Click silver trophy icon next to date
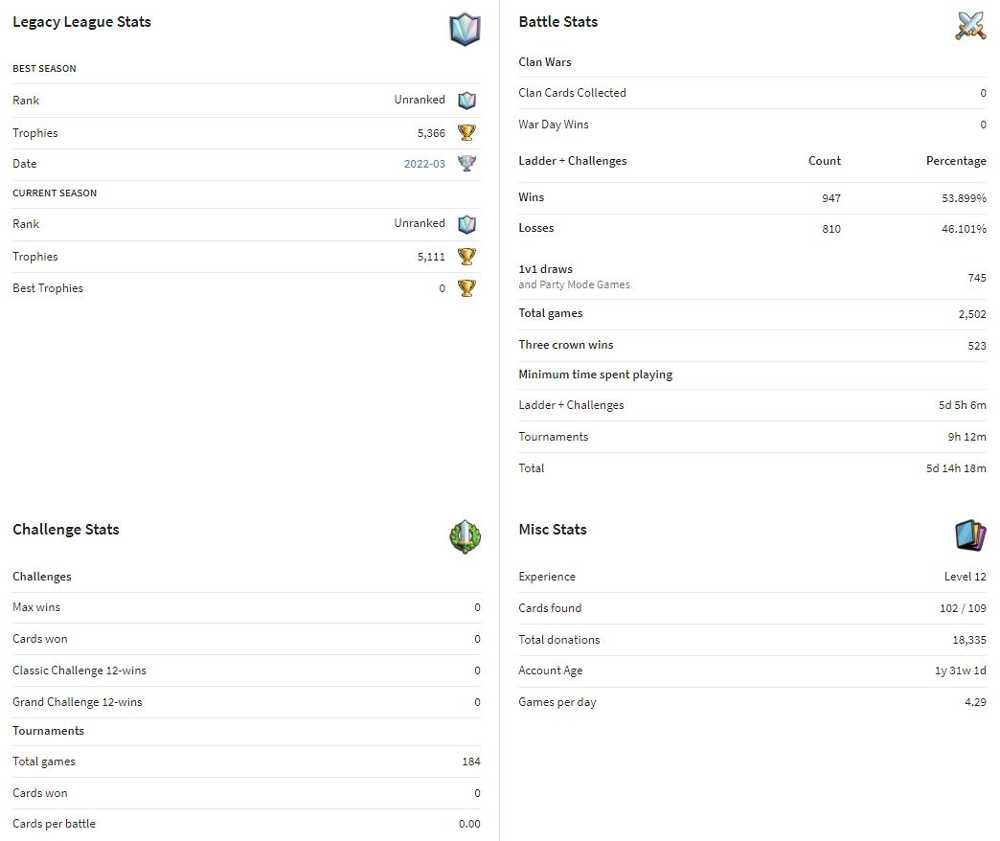Screen dimensions: 1000x841 (467, 163)
